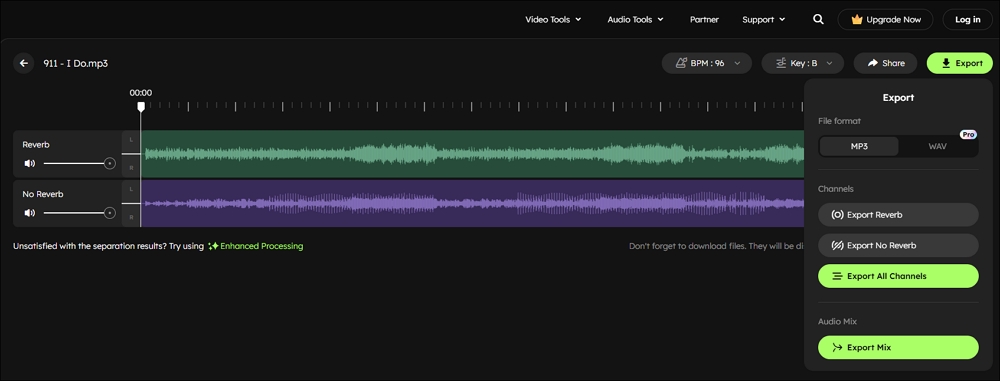
Task: Open the Partner page link
Action: pyautogui.click(x=704, y=19)
